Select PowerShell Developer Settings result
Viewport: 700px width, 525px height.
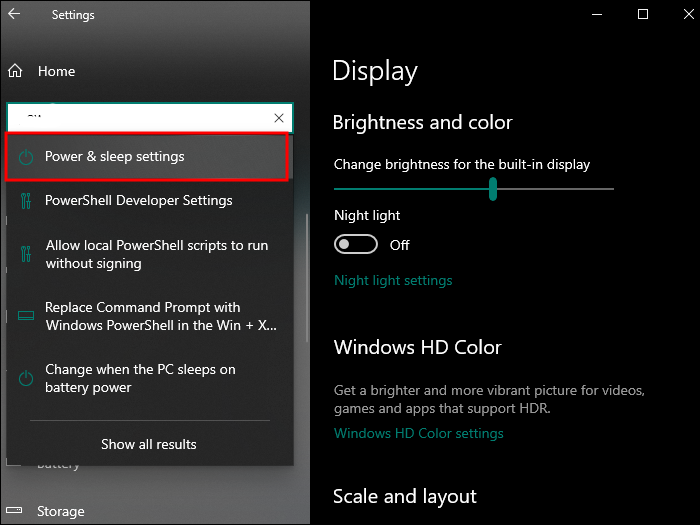pos(139,201)
